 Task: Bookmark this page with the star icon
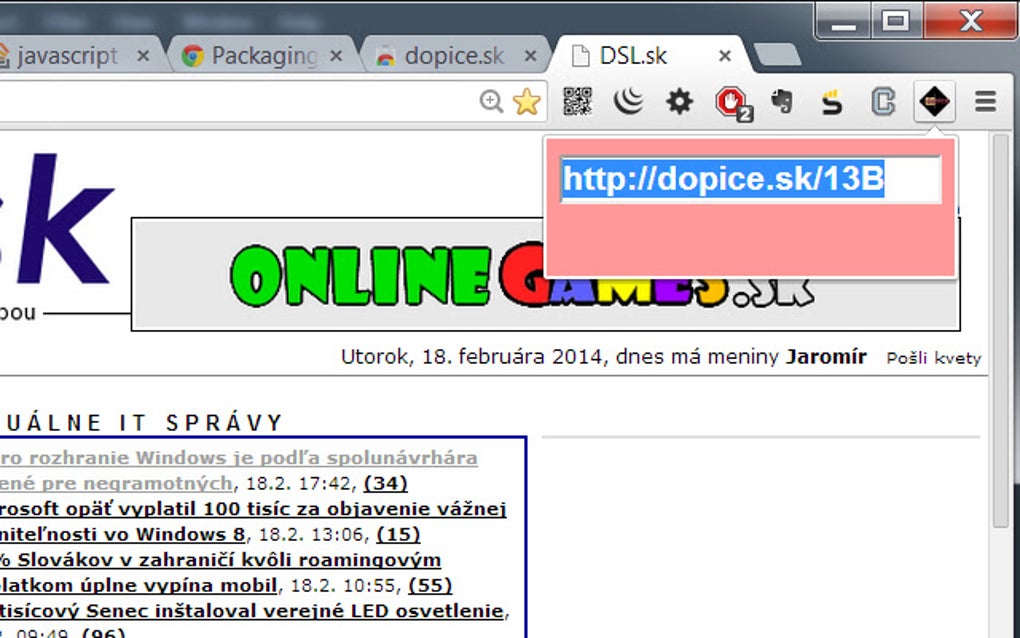(x=526, y=101)
